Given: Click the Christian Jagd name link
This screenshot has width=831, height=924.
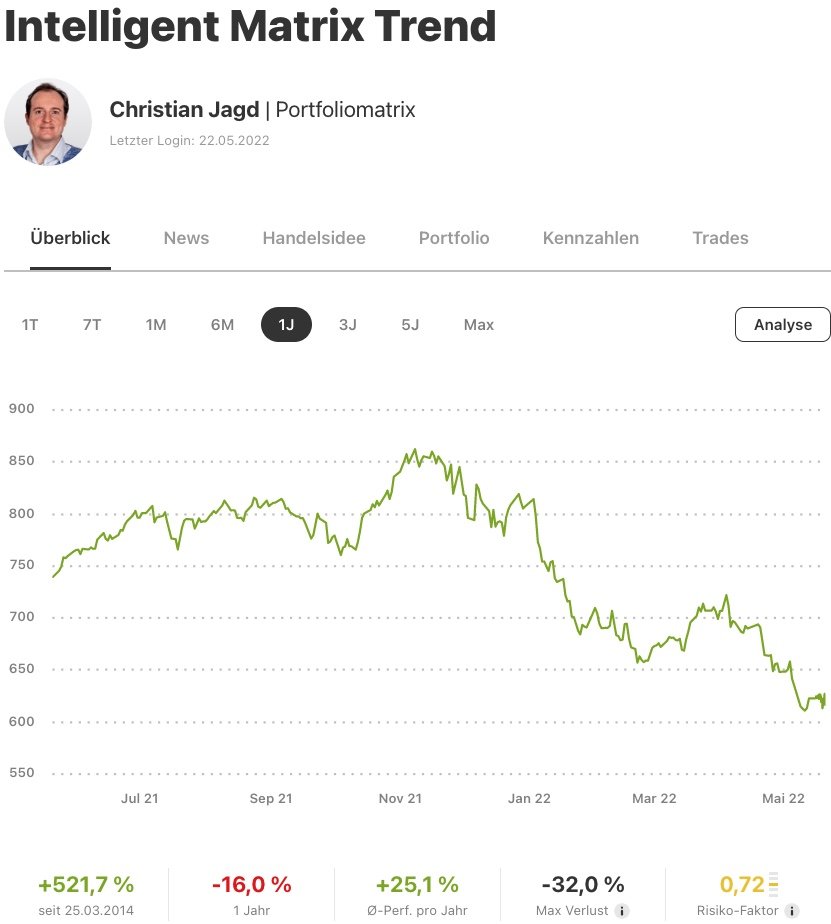Looking at the screenshot, I should (184, 109).
